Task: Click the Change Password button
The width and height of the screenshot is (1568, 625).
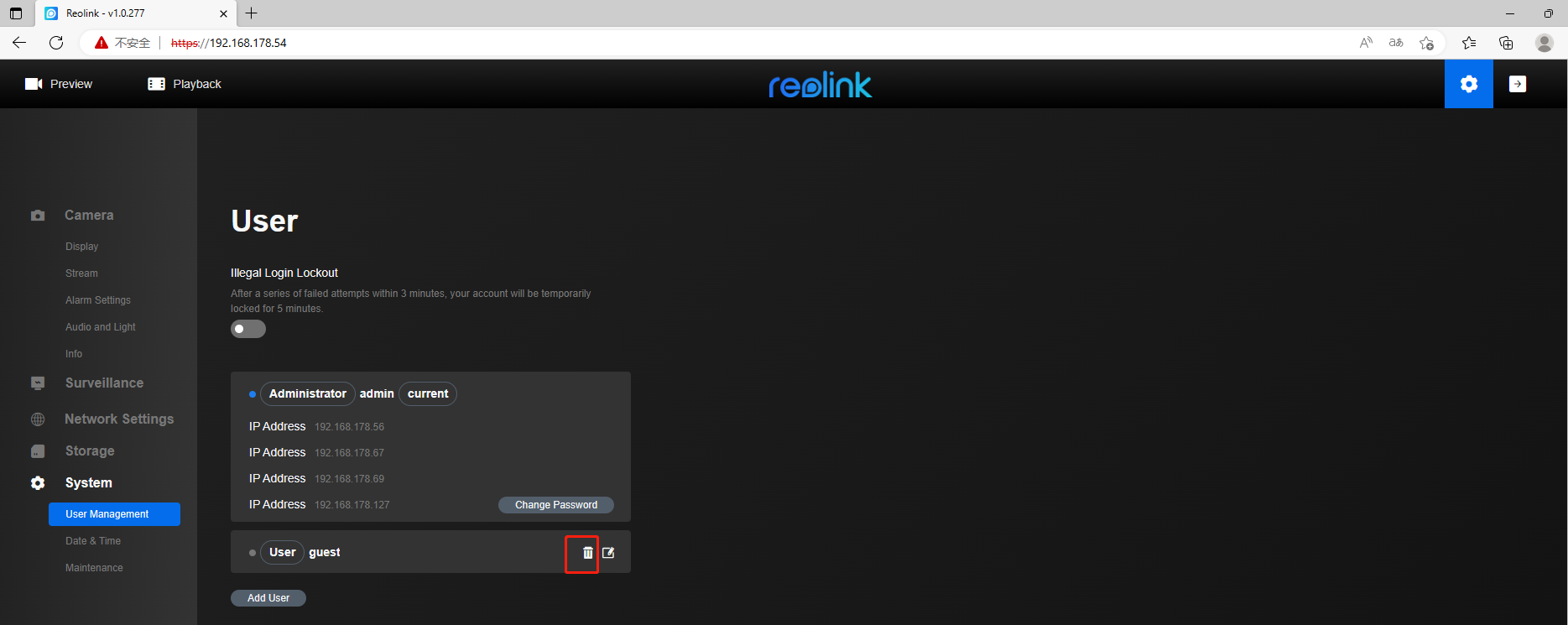Action: [556, 505]
